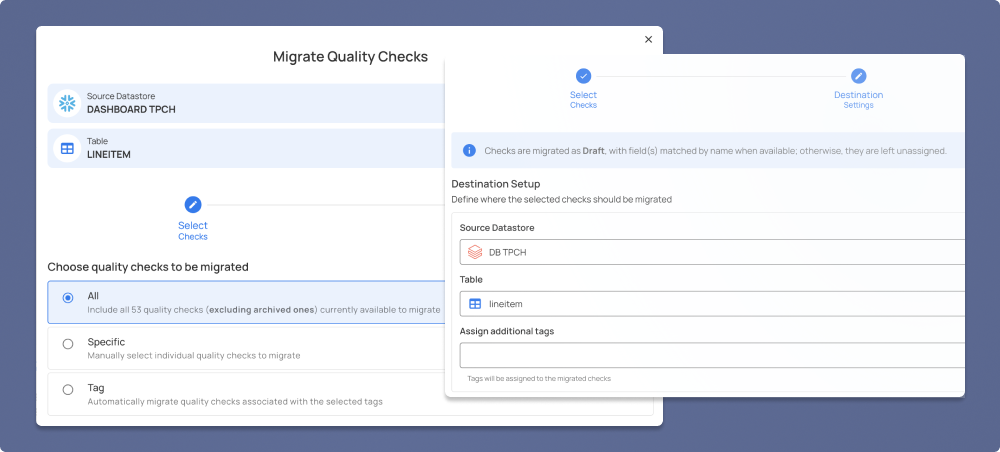Image resolution: width=1000 pixels, height=452 pixels.
Task: Click the pencil step icon above Select Checks
Action: coord(193,205)
